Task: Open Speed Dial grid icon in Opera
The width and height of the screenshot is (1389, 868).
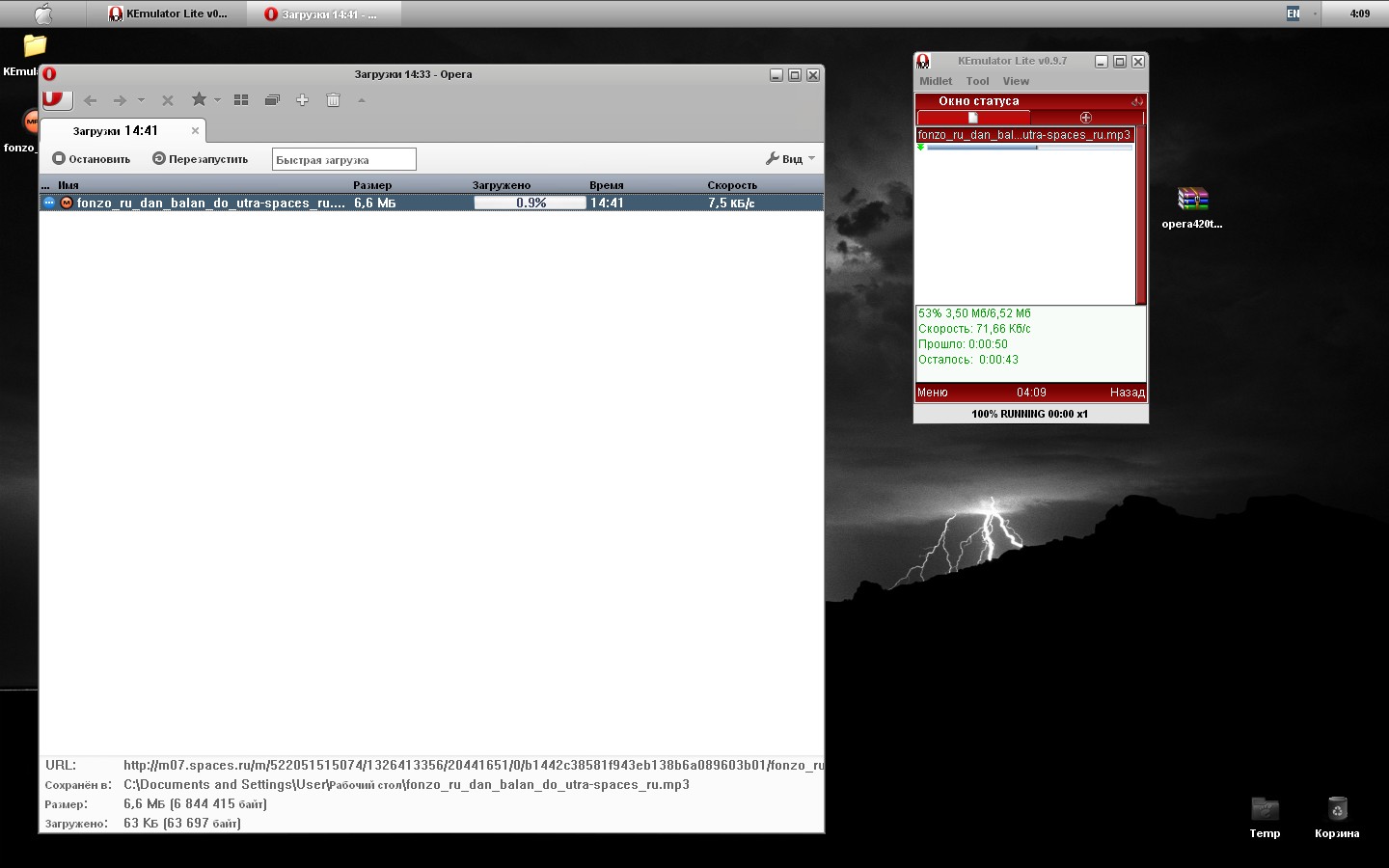Action: coord(241,100)
